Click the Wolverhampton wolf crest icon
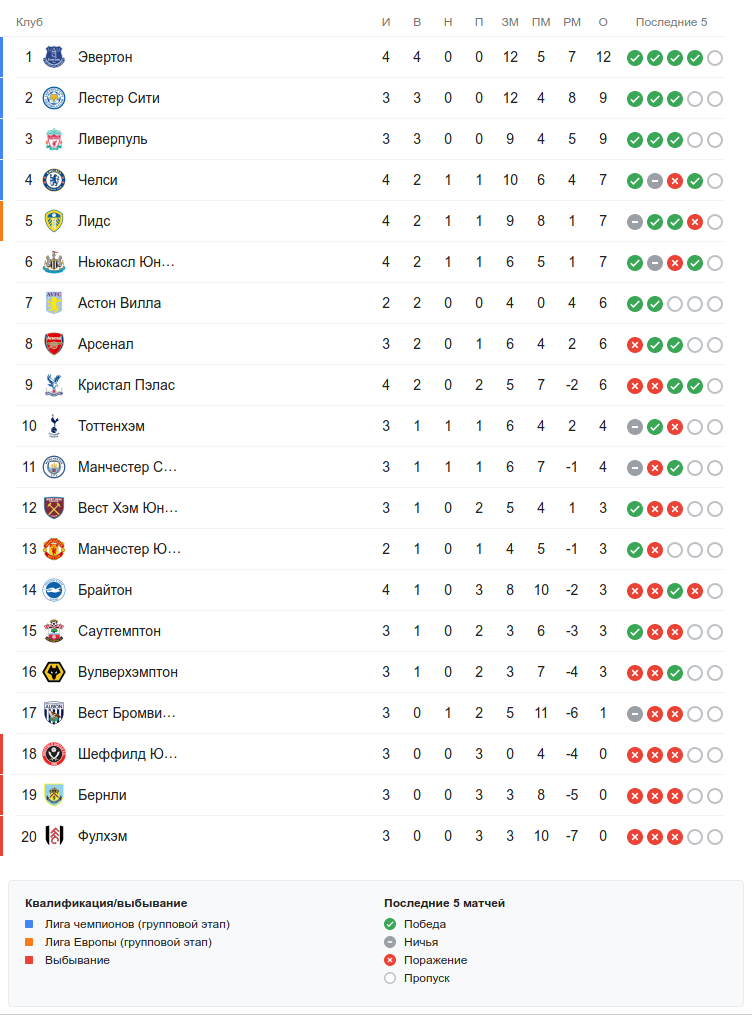This screenshot has height=1015, width=752. pyautogui.click(x=54, y=672)
